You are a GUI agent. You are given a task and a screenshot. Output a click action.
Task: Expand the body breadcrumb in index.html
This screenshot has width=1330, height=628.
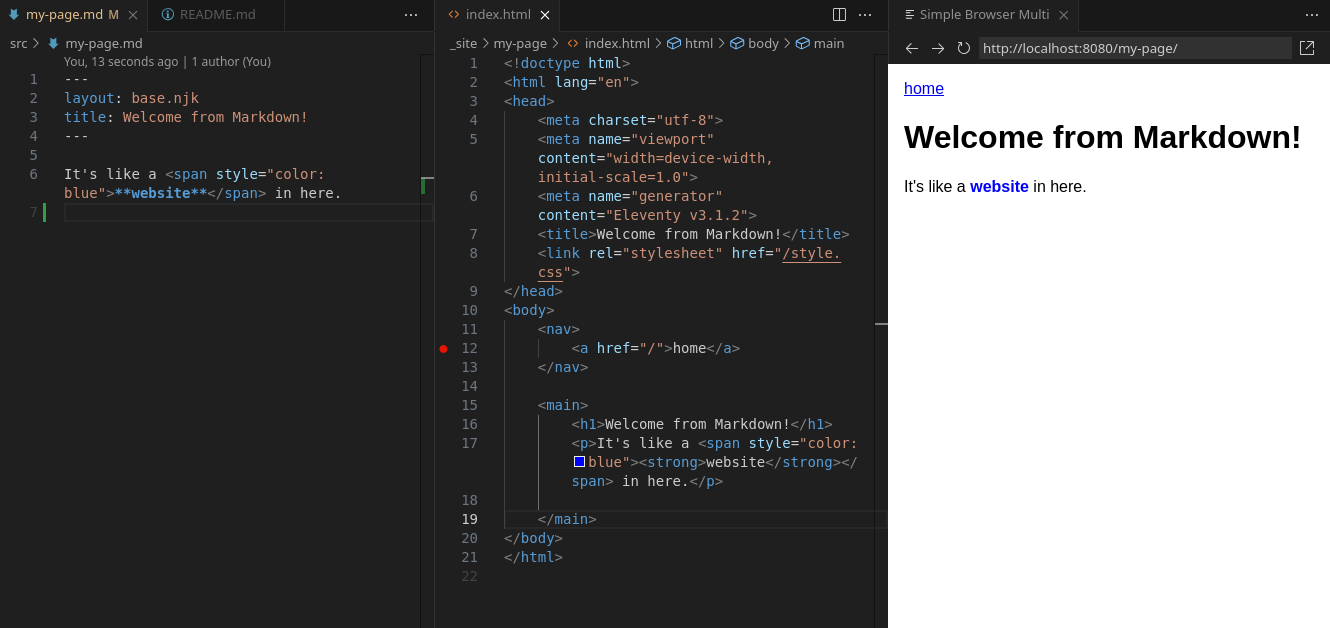762,44
